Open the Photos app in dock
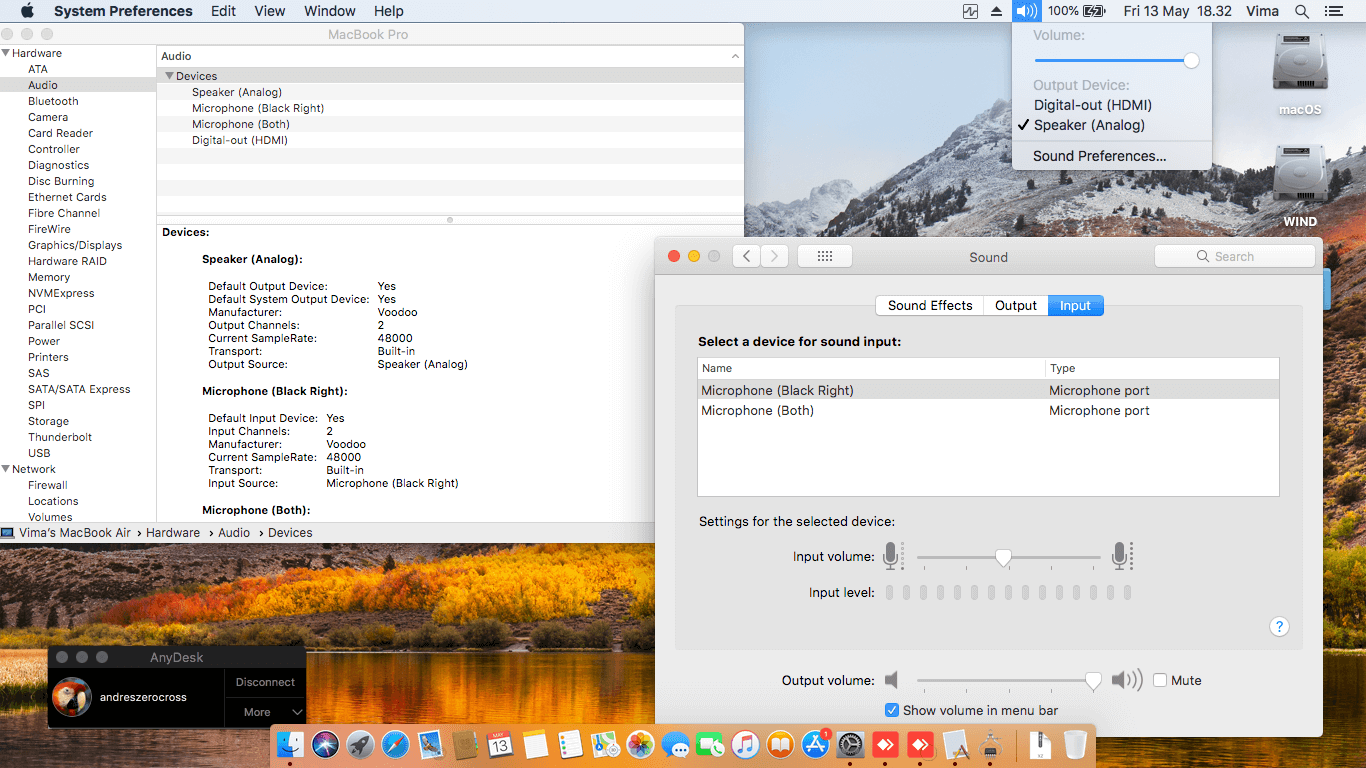The image size is (1366, 768). [640, 745]
